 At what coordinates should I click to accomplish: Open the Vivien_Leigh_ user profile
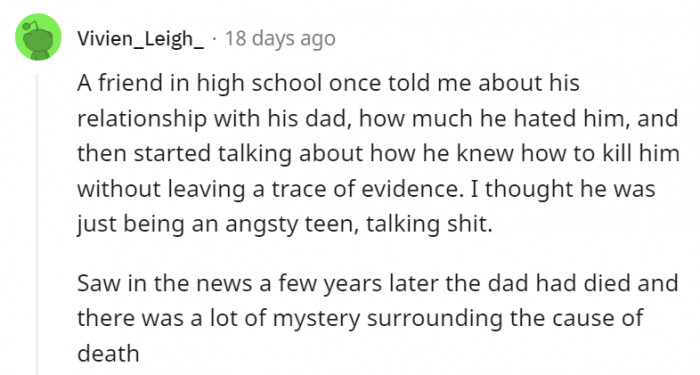click(x=141, y=39)
